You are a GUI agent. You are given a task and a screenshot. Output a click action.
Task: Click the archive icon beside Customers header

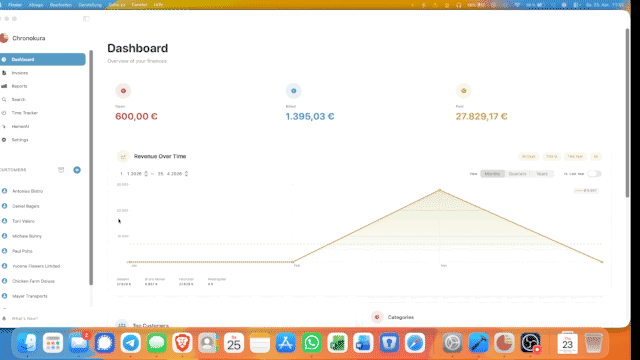61,170
